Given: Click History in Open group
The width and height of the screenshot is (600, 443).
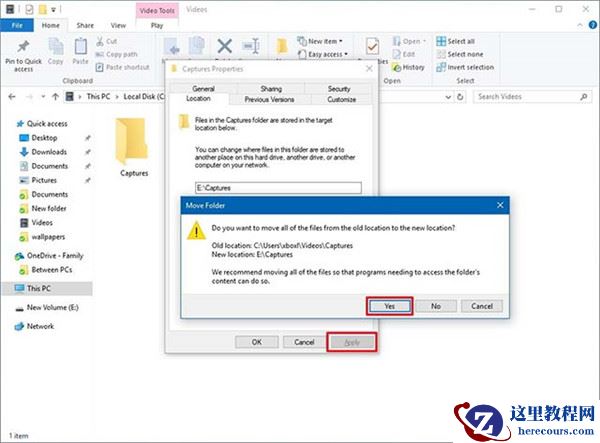Looking at the screenshot, I should [x=409, y=67].
